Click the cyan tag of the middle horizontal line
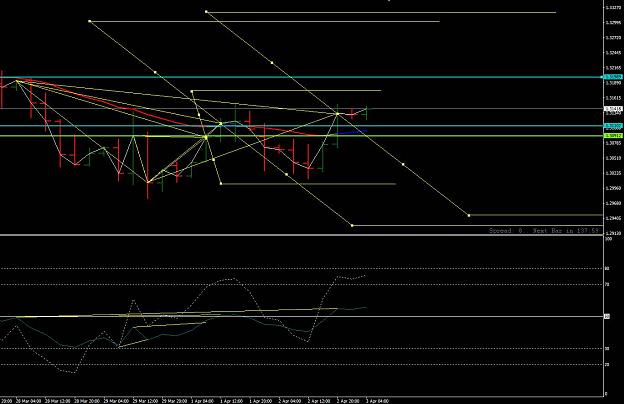The height and width of the screenshot is (404, 625). pyautogui.click(x=613, y=126)
